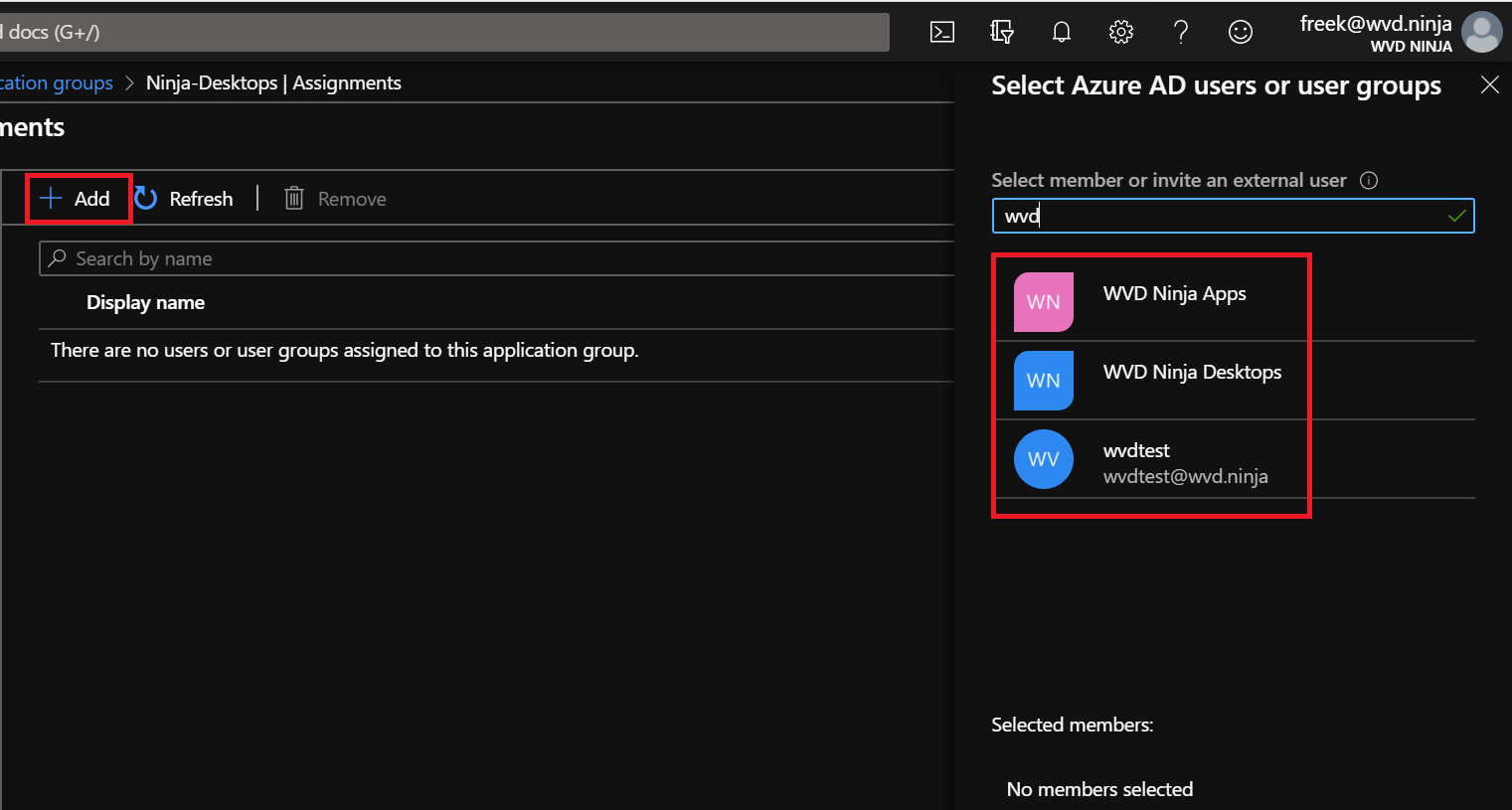
Task: Click the No members selected text
Action: [x=1099, y=789]
